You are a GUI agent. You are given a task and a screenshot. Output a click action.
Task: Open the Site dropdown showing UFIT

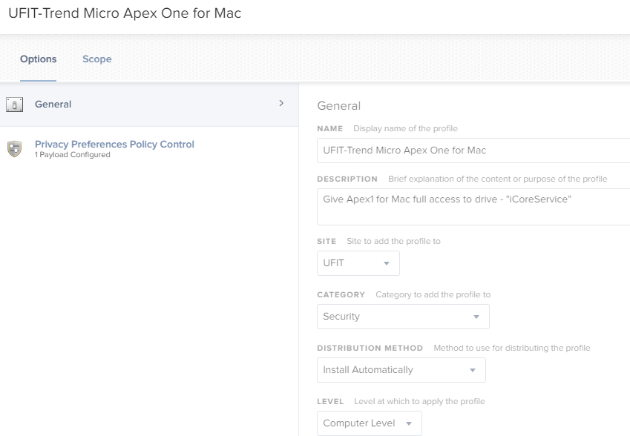point(358,263)
